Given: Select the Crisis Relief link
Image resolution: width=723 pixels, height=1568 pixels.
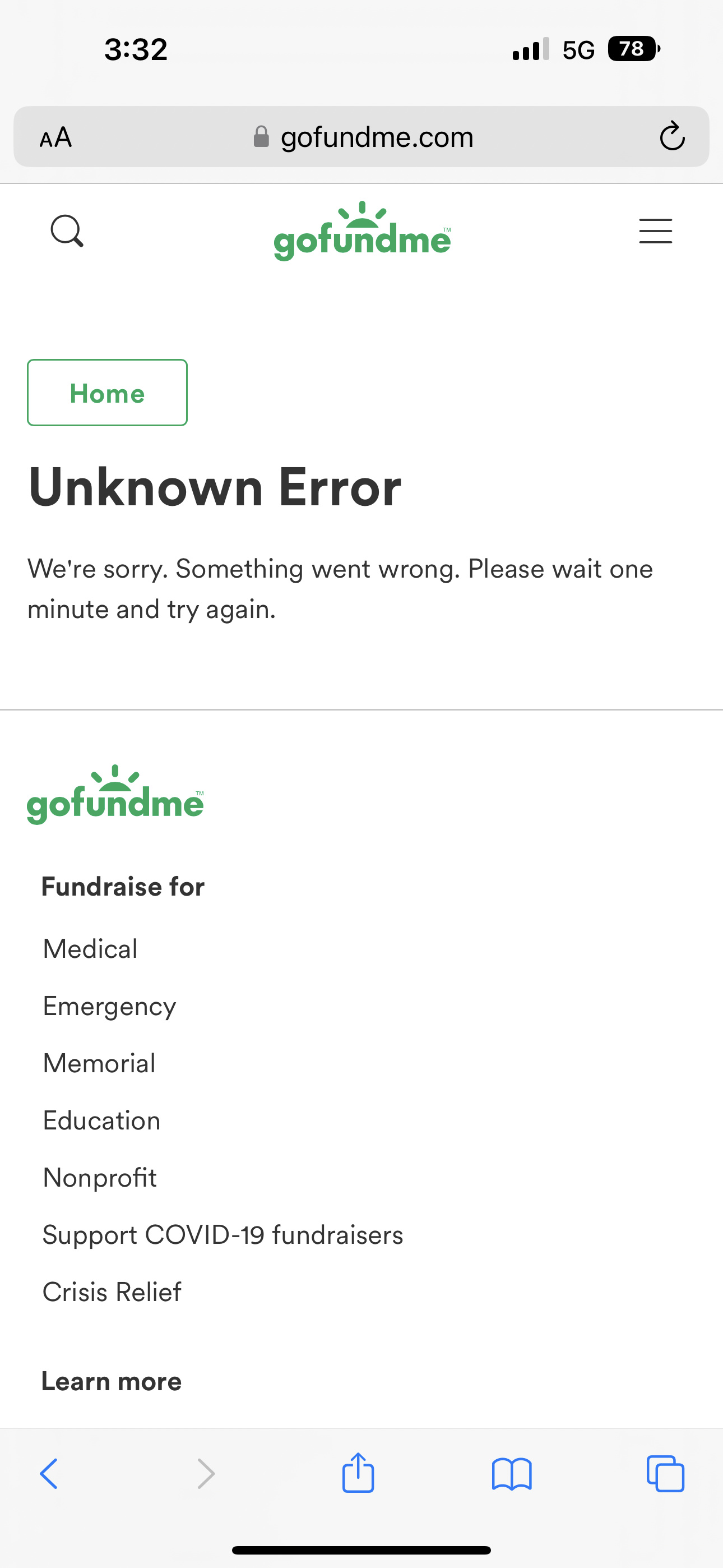Looking at the screenshot, I should (x=112, y=1292).
